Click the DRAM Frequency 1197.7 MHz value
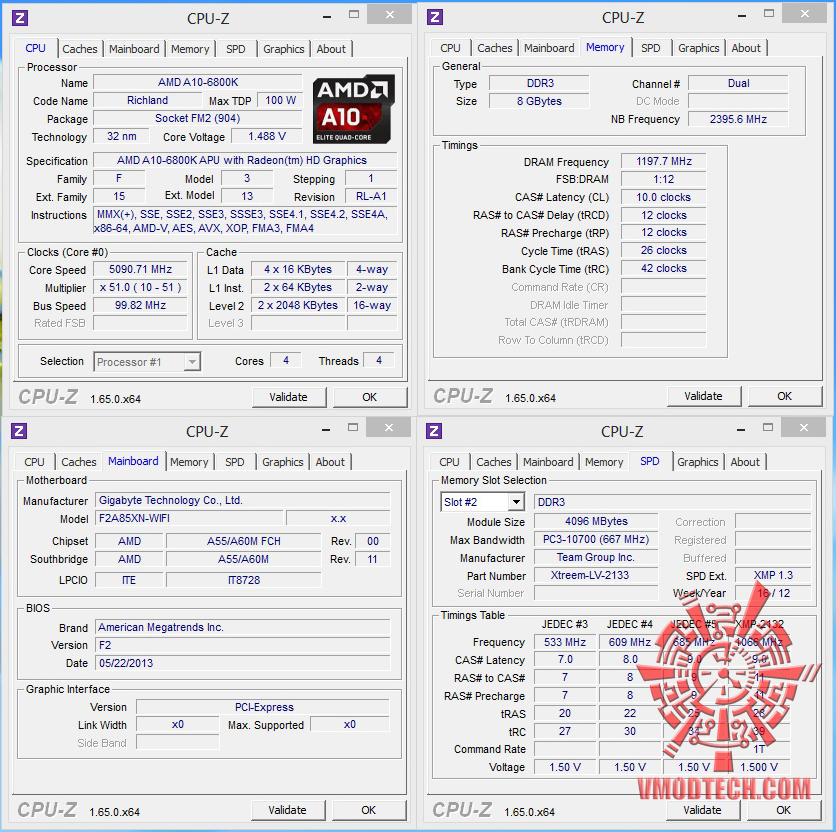Screen dimensions: 836x832 click(x=664, y=162)
